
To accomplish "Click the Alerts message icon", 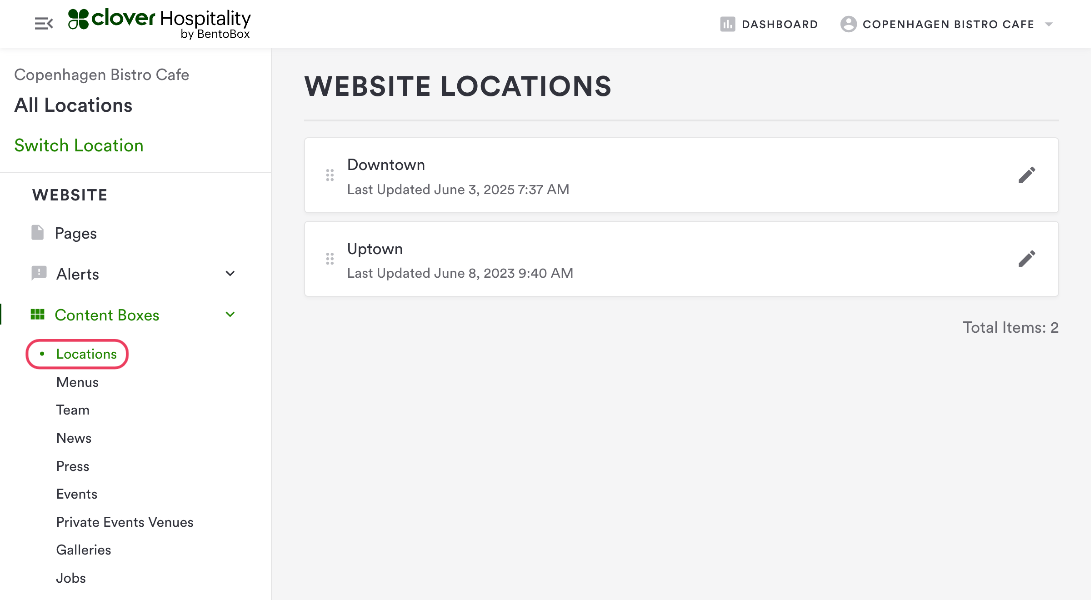I will (x=39, y=273).
